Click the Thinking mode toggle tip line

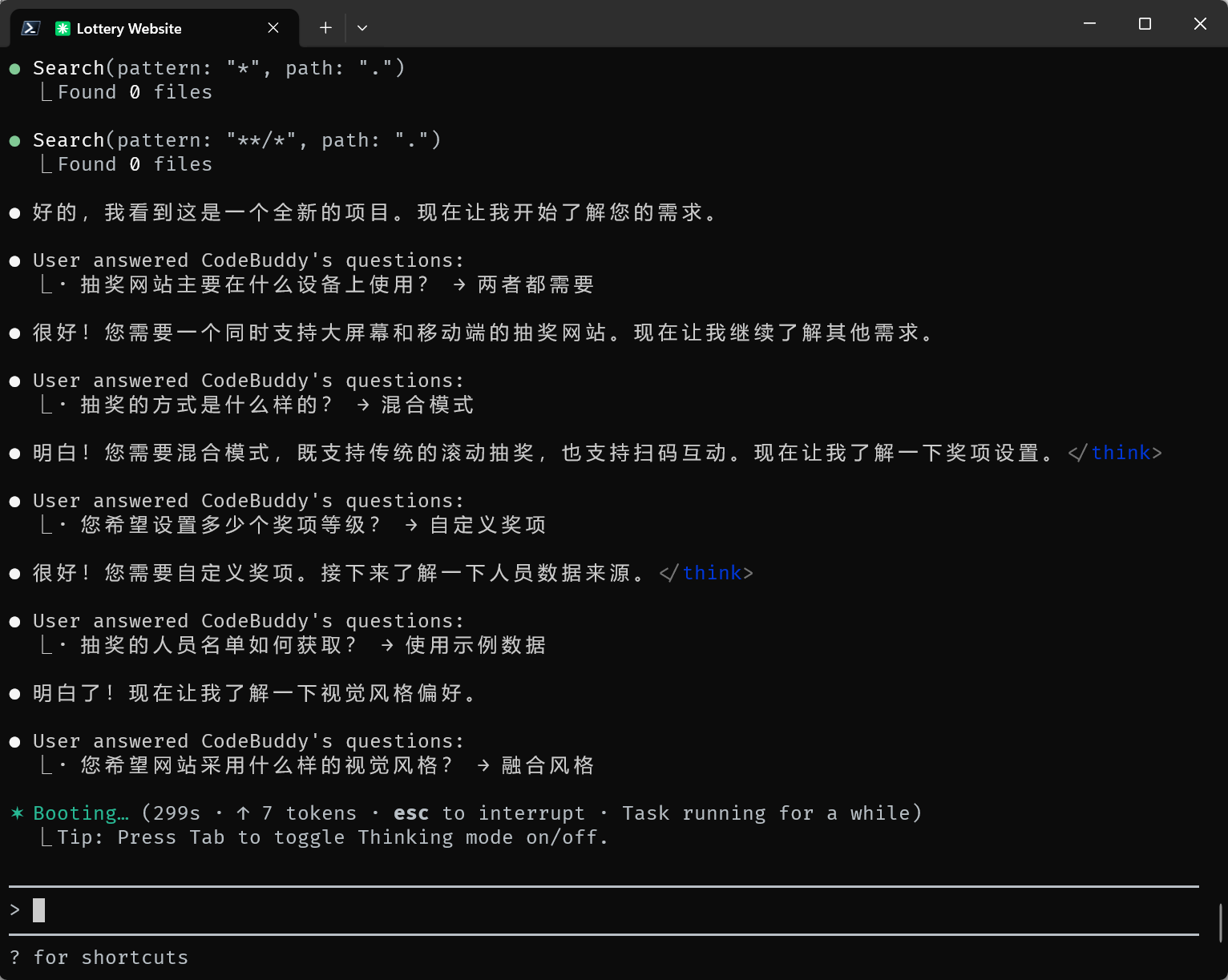click(x=333, y=837)
